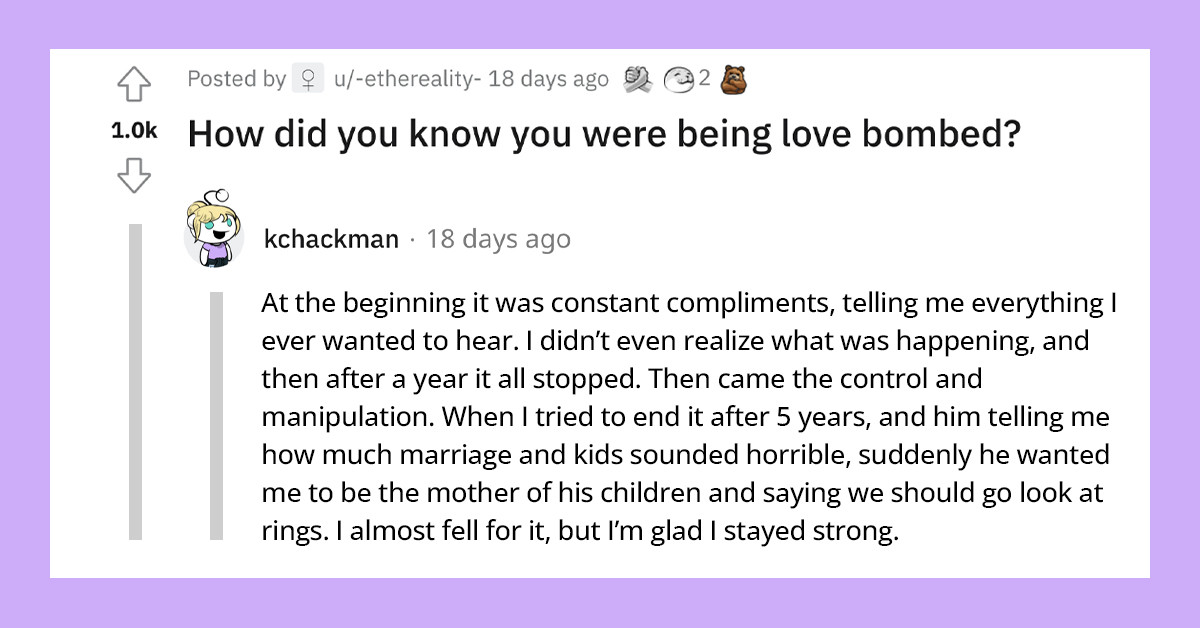Collapse the quoted reply thread bar
Screen dimensions: 1200x628
pos(217,415)
